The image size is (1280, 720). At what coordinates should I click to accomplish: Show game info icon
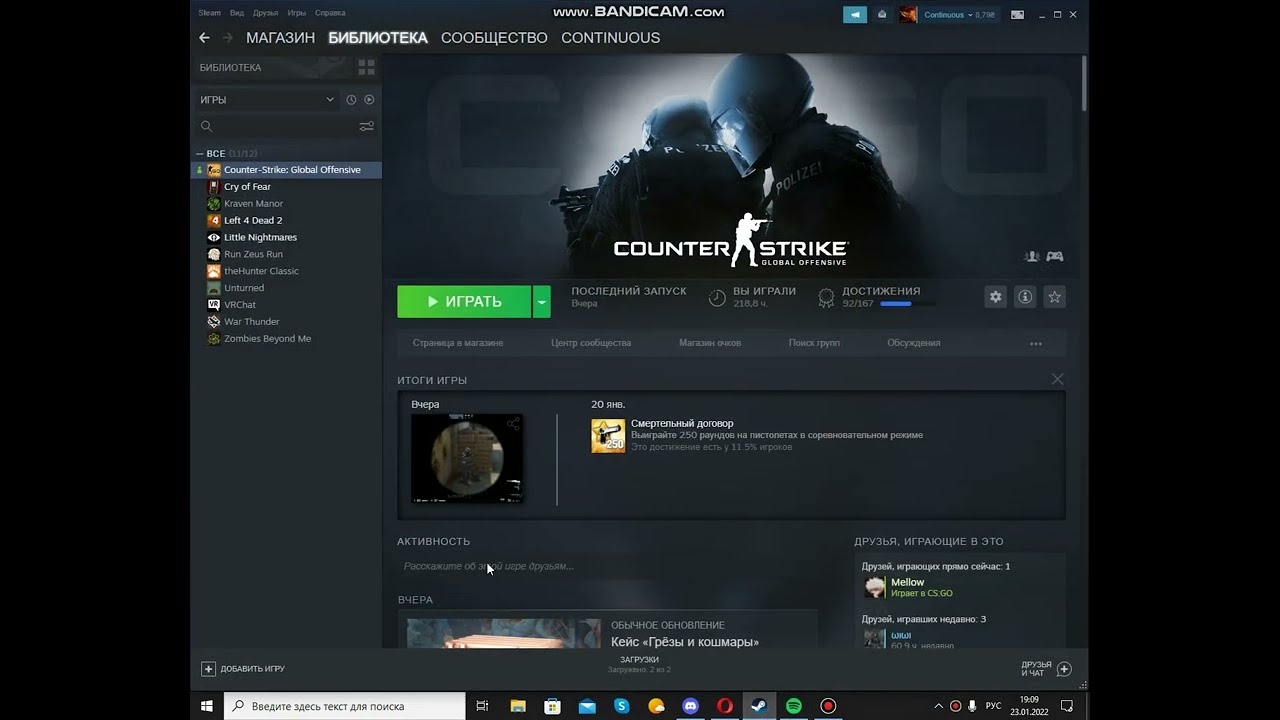point(1025,297)
